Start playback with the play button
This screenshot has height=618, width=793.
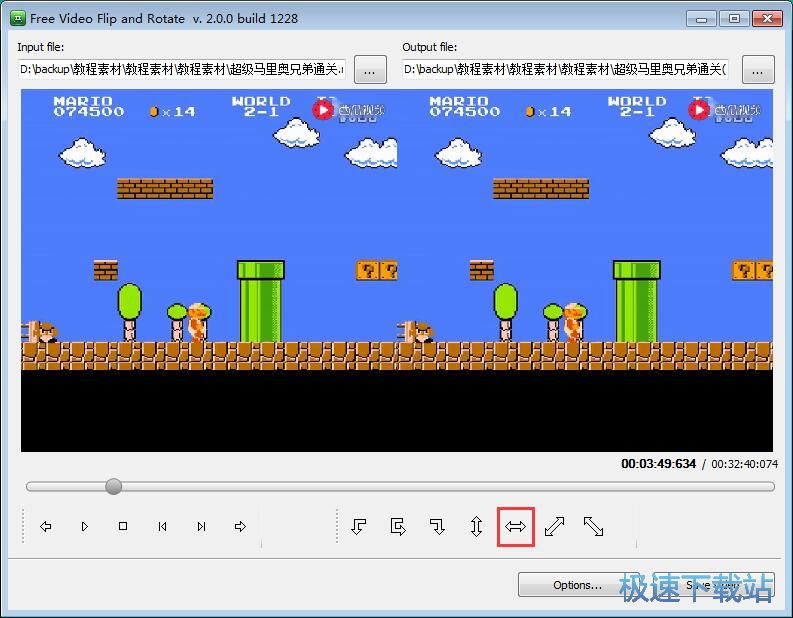(x=84, y=526)
